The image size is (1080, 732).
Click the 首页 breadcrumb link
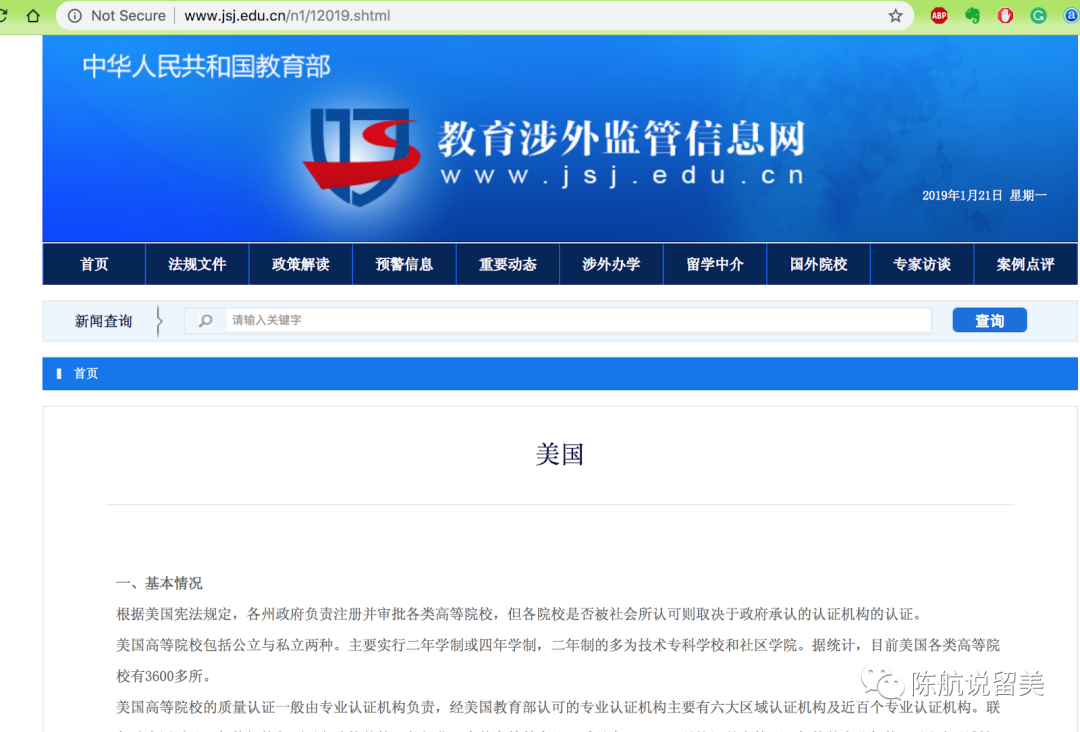[x=86, y=374]
